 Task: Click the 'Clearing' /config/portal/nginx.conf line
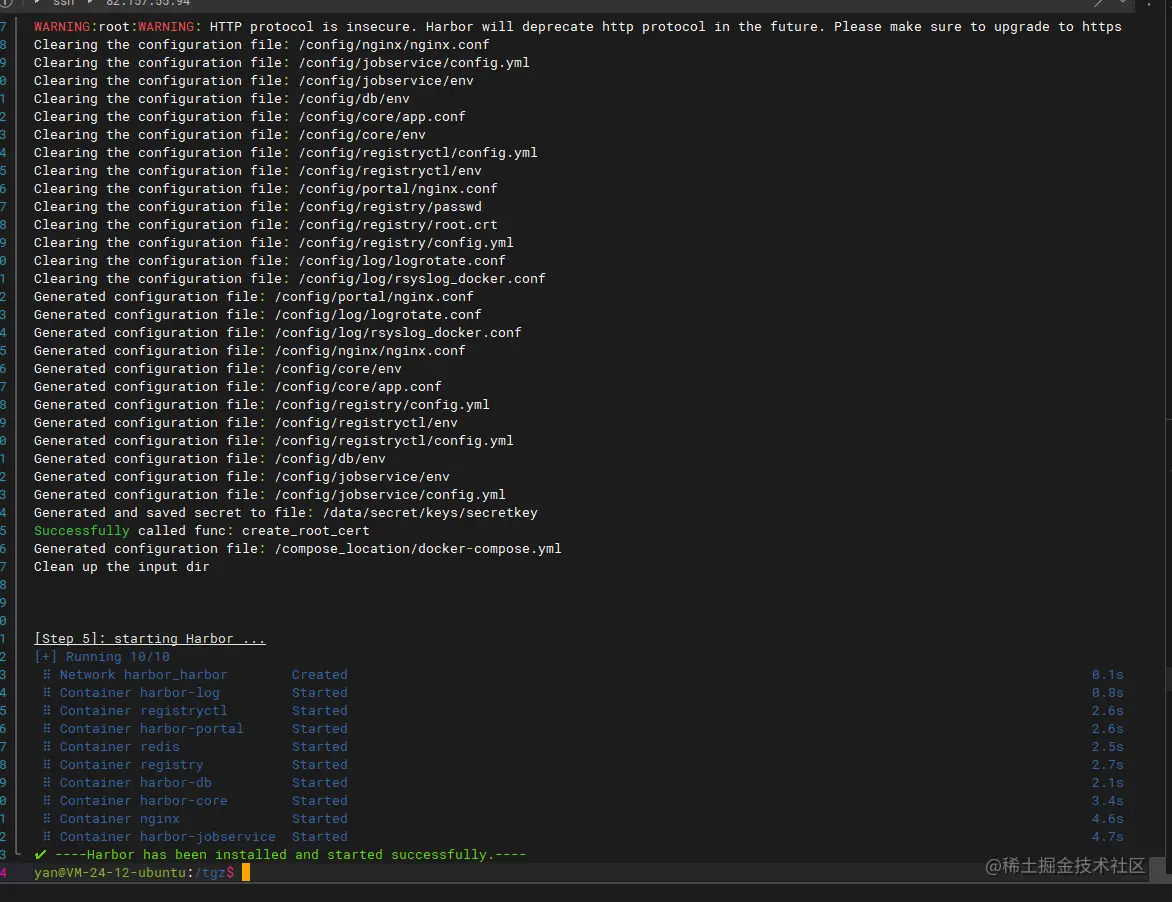click(x=265, y=188)
